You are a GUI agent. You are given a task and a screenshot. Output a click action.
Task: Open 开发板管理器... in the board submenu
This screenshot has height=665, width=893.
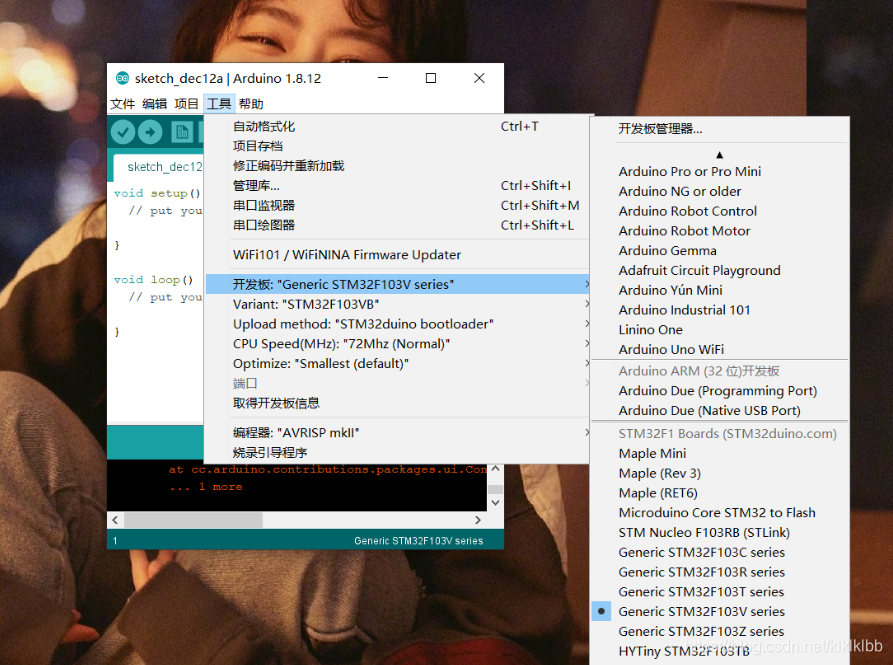point(720,129)
